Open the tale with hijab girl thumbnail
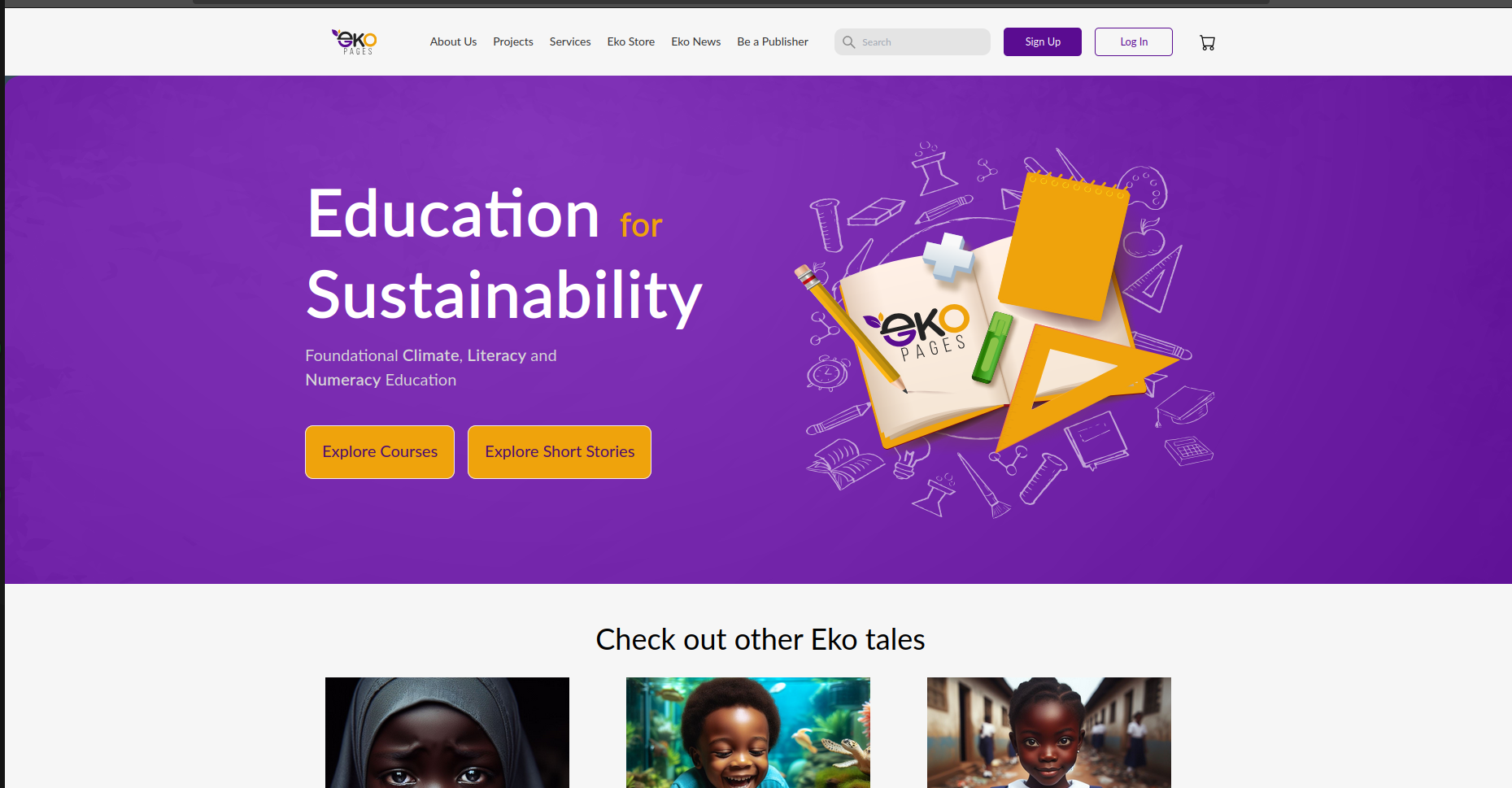Screen dimensions: 1512x788 (x=447, y=732)
